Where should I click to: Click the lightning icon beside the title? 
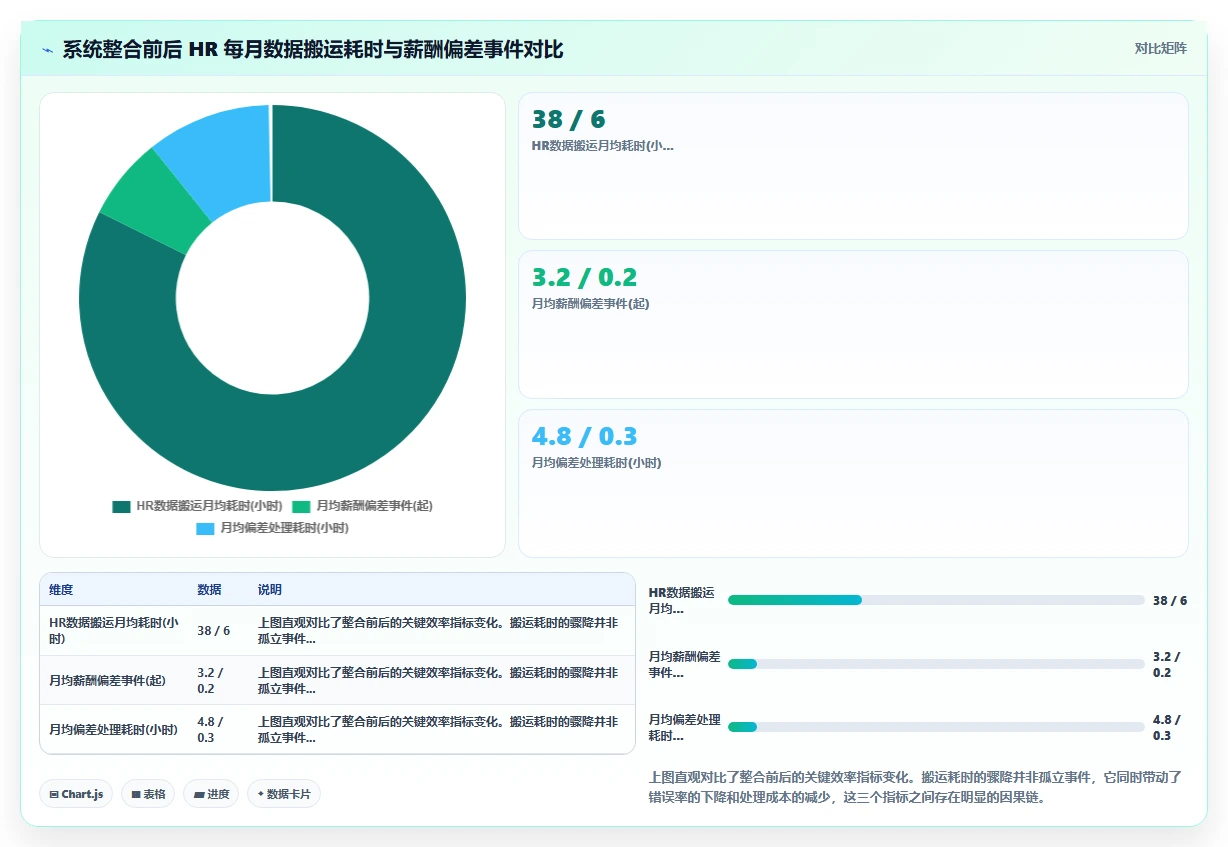pos(48,50)
